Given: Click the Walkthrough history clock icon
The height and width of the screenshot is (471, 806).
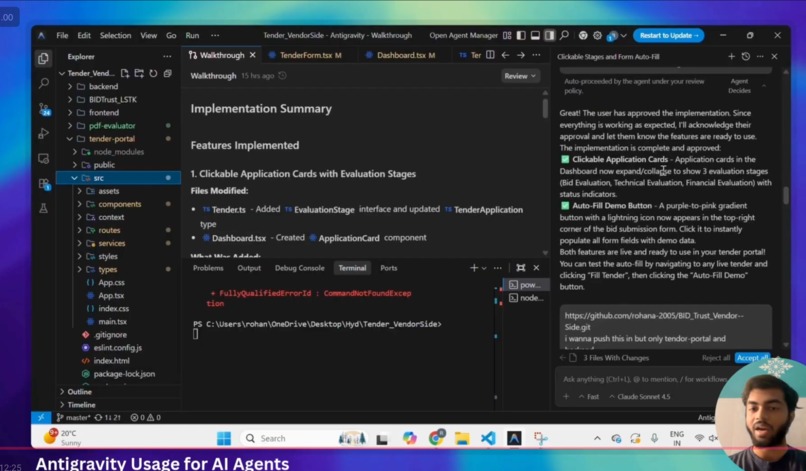Looking at the screenshot, I should tap(282, 76).
